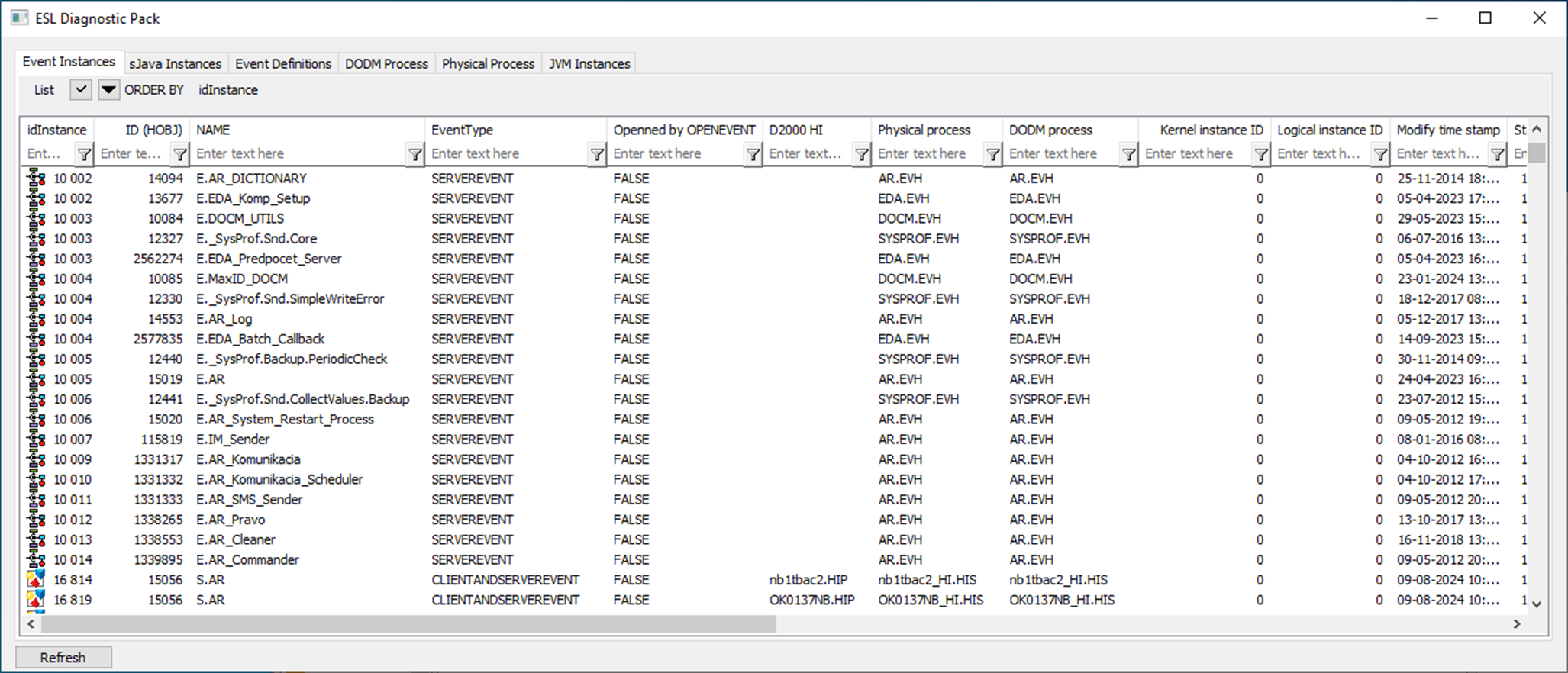Open the filter icon for NAME column

click(x=415, y=154)
